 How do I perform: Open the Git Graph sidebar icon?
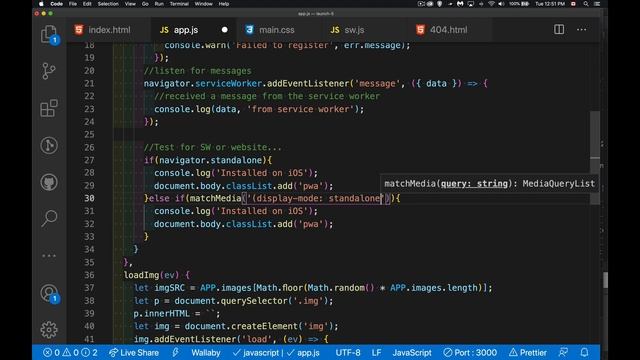[49, 145]
